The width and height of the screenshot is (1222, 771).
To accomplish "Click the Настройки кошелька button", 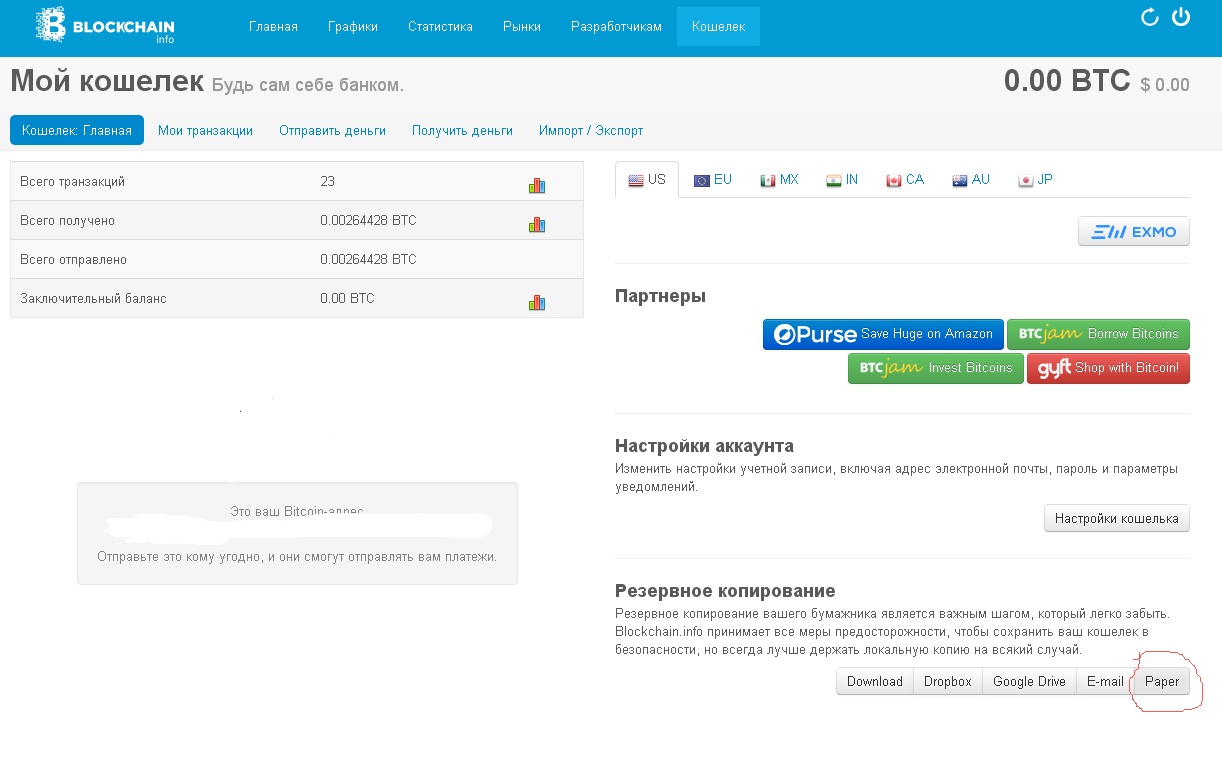I will (1116, 518).
